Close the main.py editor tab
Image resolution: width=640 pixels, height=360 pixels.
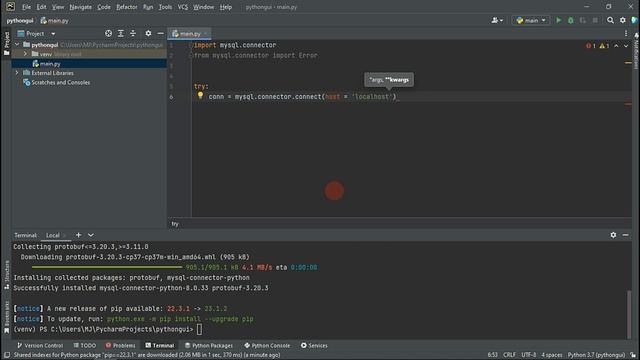coord(206,34)
